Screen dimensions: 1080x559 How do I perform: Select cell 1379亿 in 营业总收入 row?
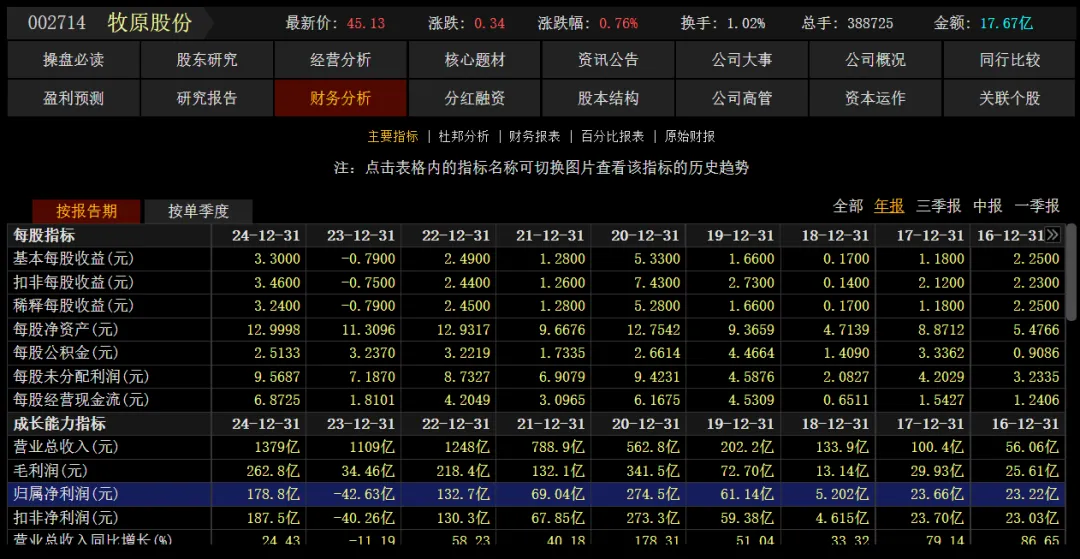pyautogui.click(x=277, y=447)
